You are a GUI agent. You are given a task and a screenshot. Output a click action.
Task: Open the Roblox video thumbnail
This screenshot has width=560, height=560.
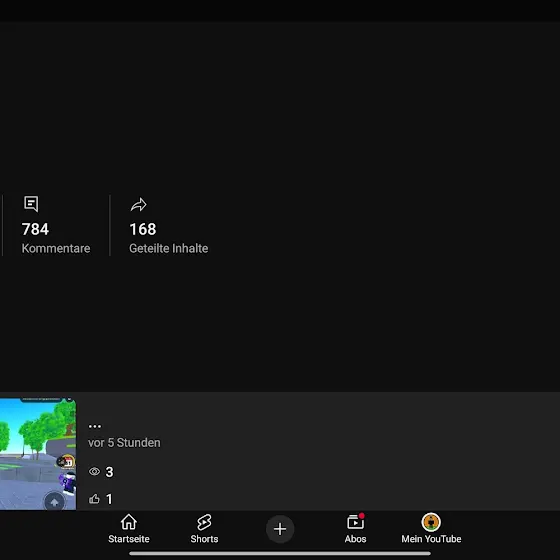pyautogui.click(x=38, y=454)
